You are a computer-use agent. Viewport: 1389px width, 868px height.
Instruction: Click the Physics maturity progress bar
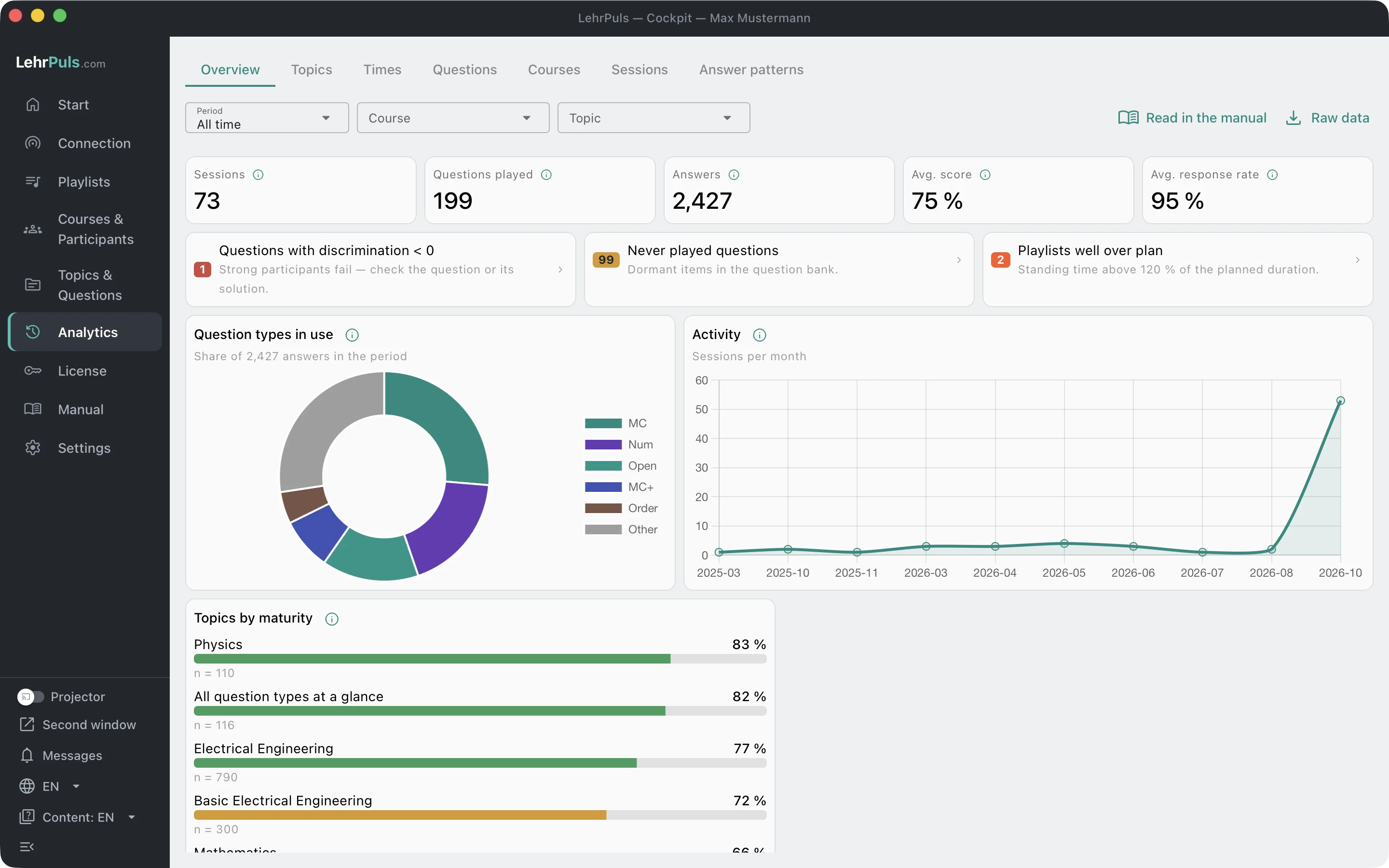tap(480, 658)
